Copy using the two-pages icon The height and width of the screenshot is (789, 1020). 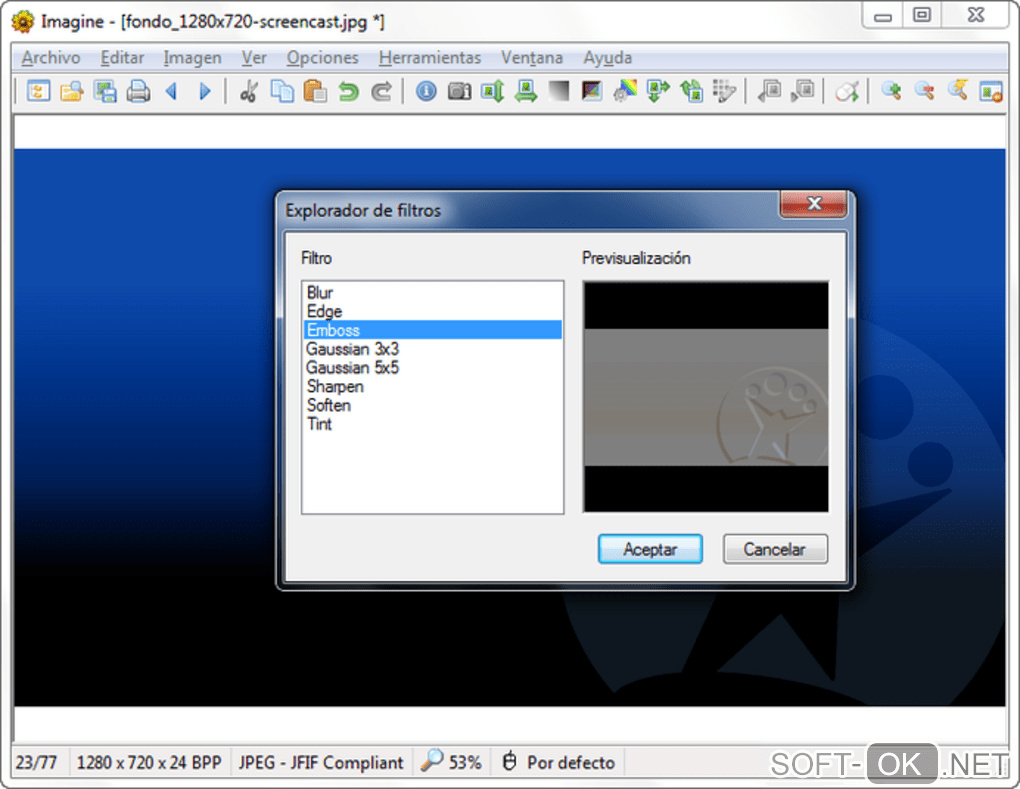(282, 91)
